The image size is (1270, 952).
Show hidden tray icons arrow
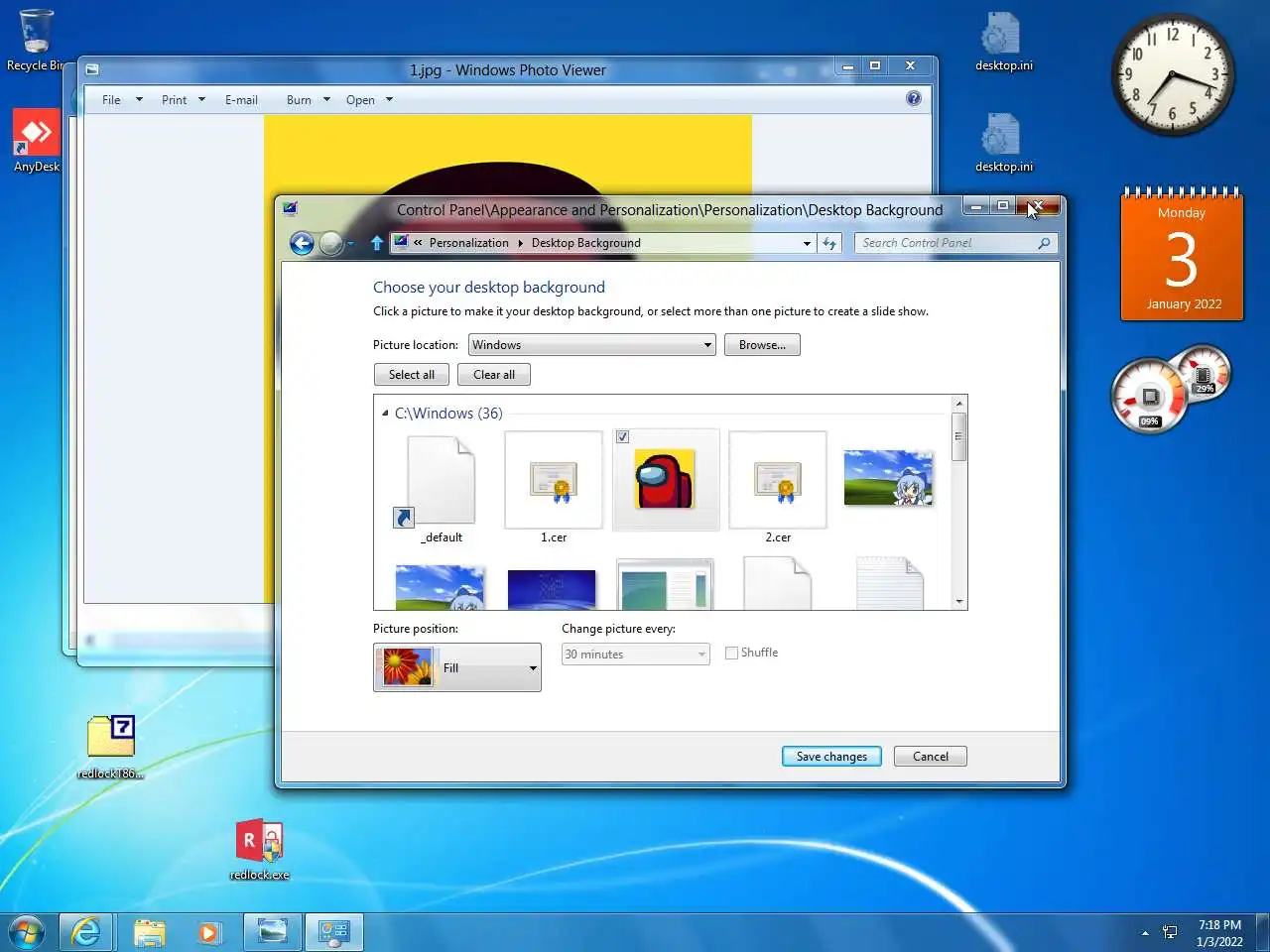pyautogui.click(x=1145, y=932)
